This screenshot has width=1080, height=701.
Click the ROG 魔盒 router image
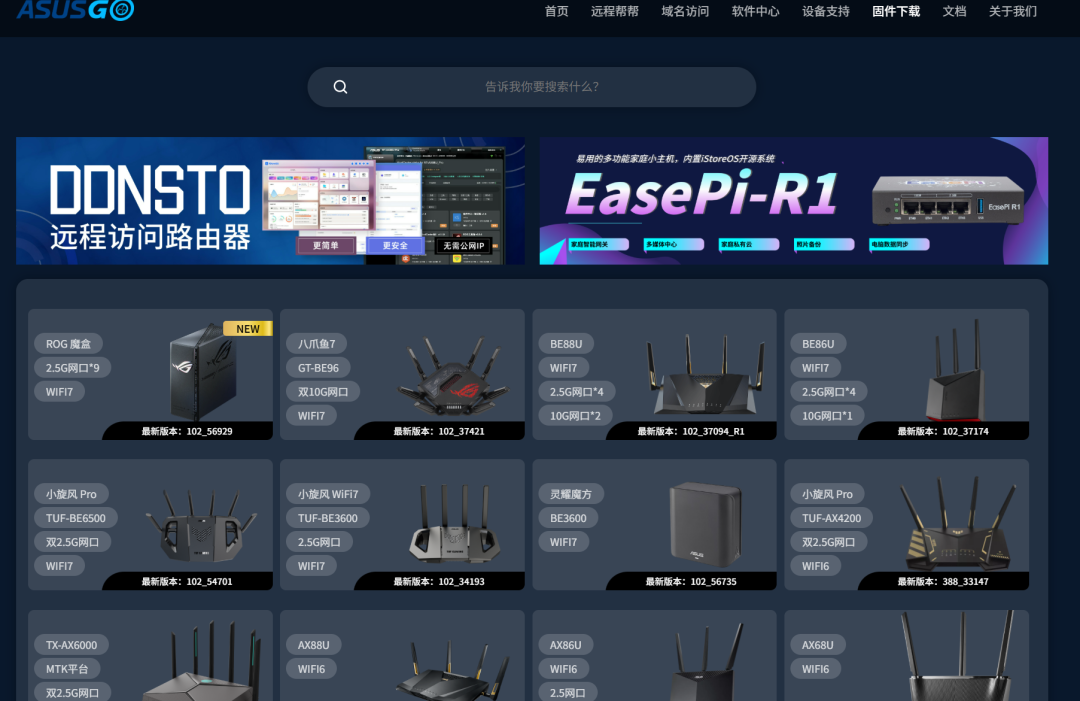[203, 372]
